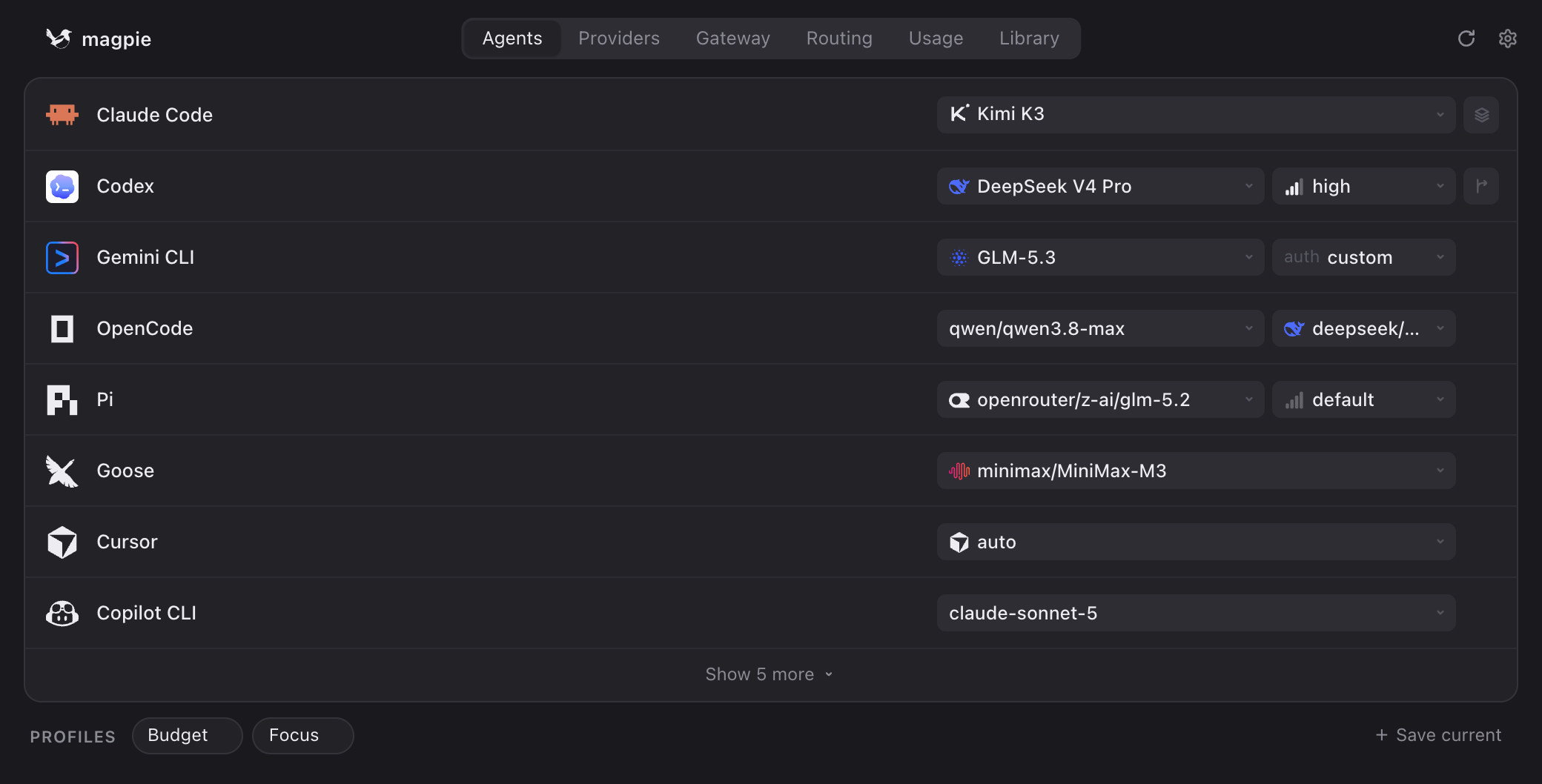Image resolution: width=1542 pixels, height=784 pixels.
Task: Switch to the Providers tab
Action: pos(619,39)
